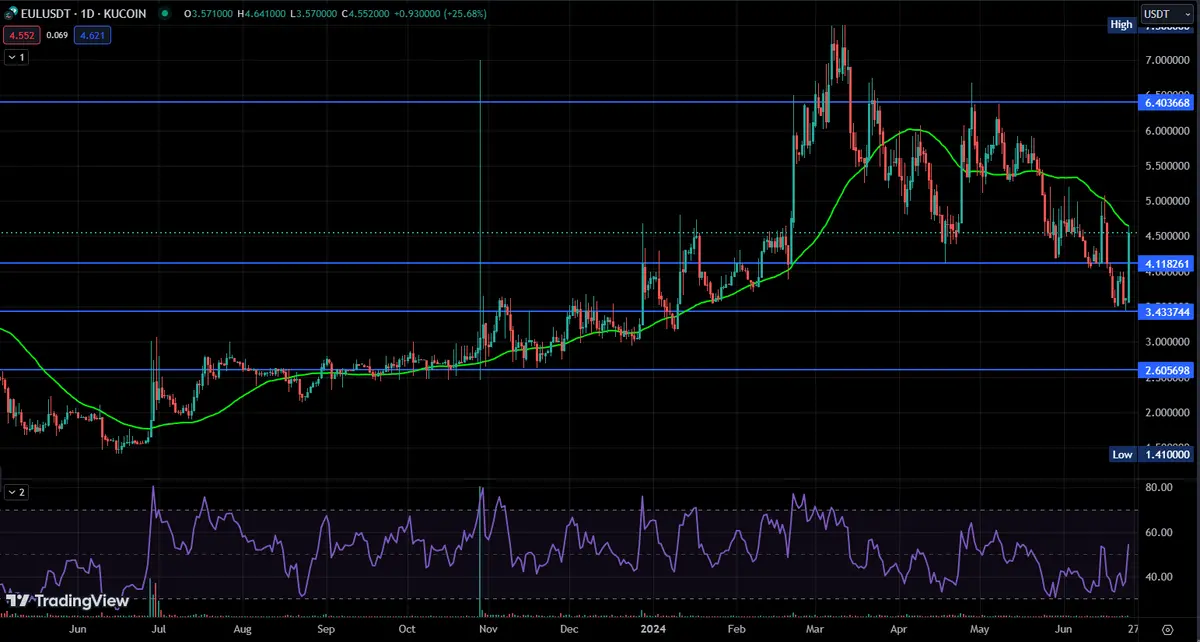Click the blue 4.621 buy price button
Image resolution: width=1200 pixels, height=642 pixels.
pyautogui.click(x=93, y=35)
